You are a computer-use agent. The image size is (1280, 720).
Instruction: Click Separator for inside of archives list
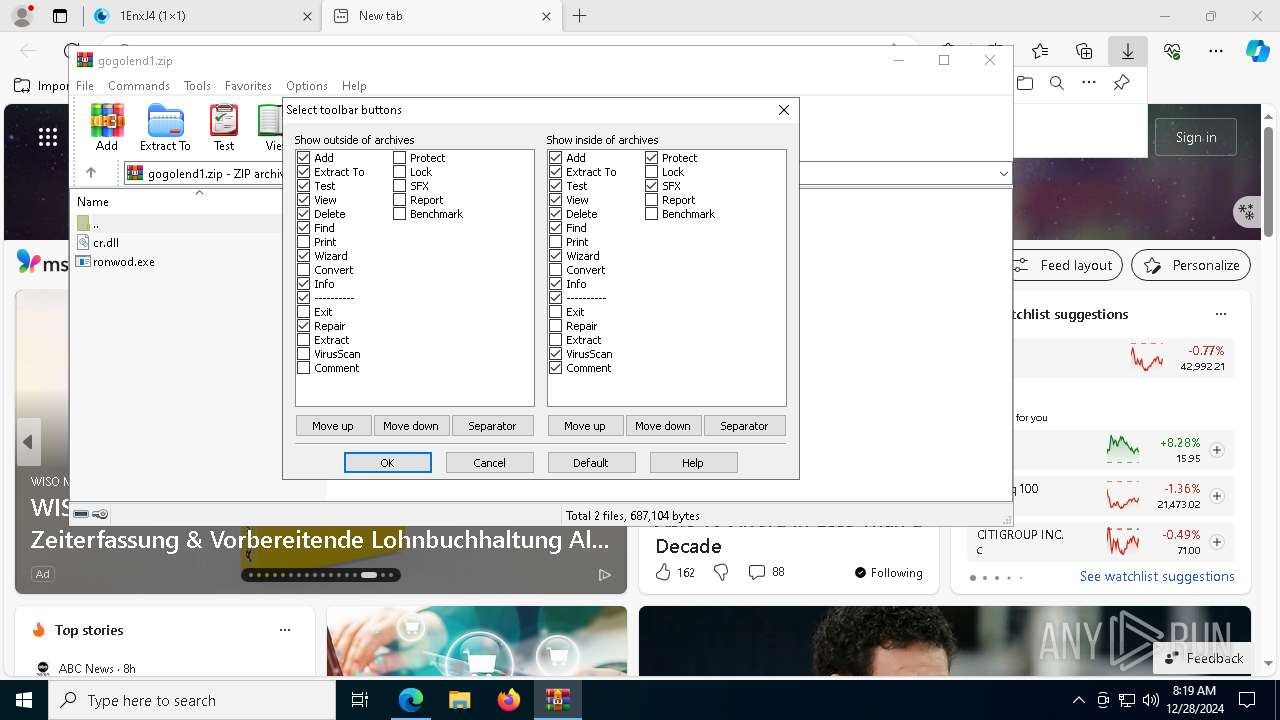(x=745, y=426)
